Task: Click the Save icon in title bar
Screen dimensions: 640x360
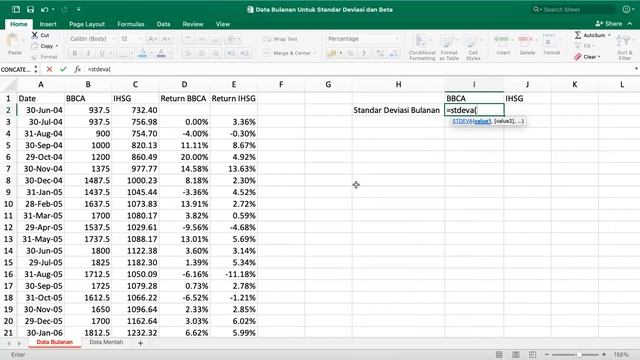Action: 30,9
